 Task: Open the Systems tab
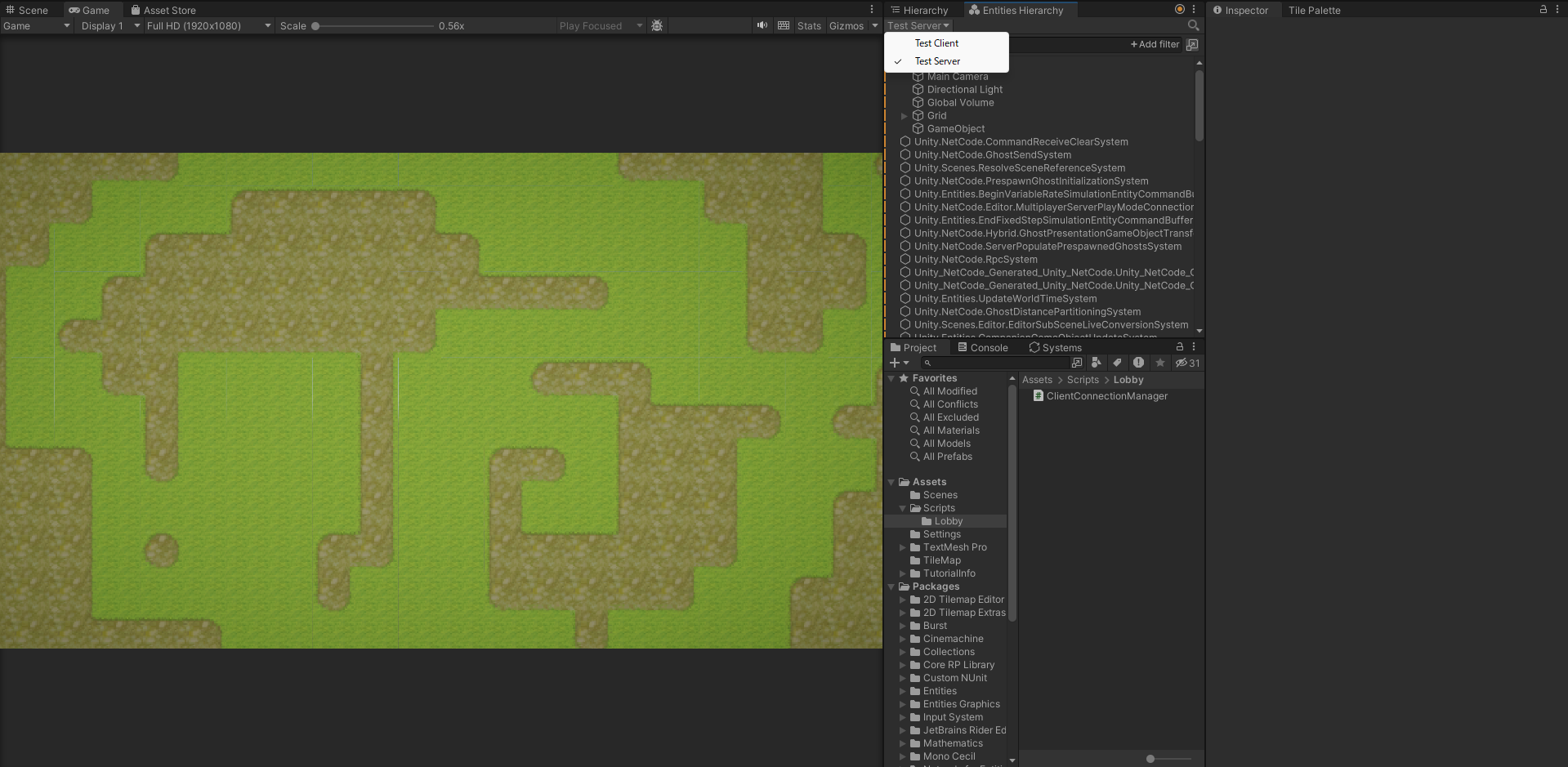tap(1055, 347)
